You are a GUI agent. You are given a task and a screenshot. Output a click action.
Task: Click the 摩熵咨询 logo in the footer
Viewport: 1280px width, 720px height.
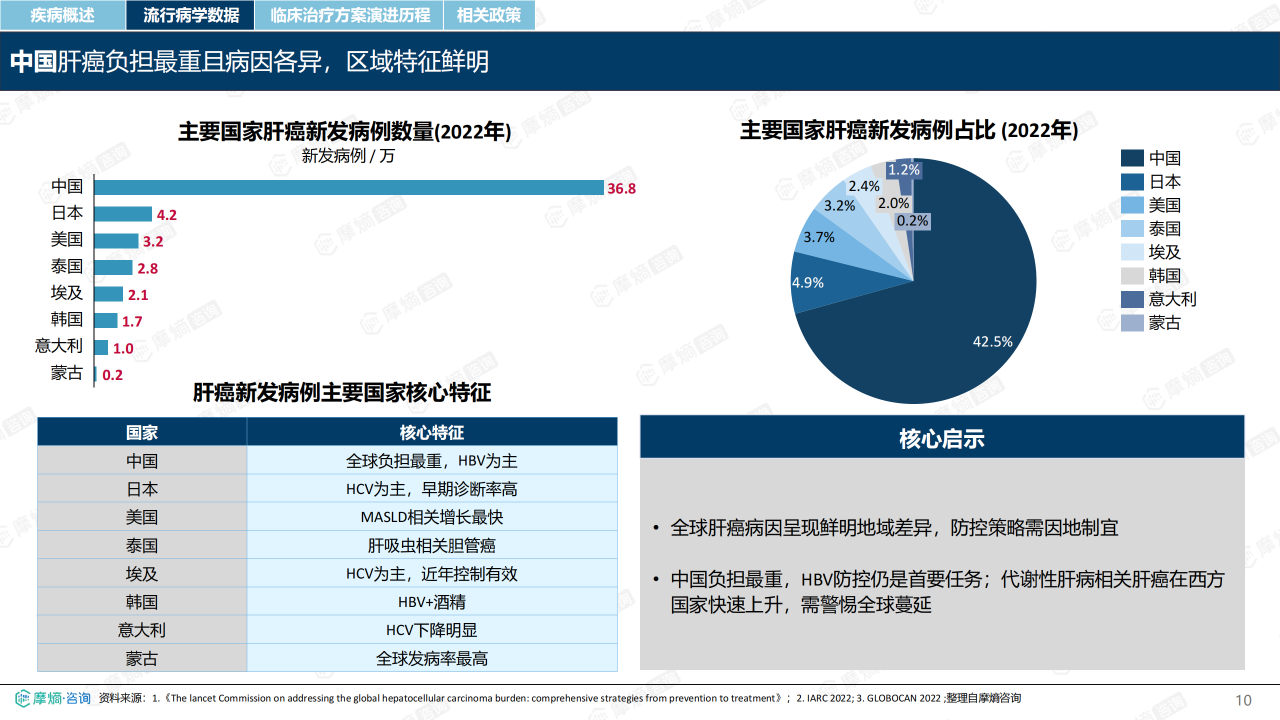click(x=54, y=698)
